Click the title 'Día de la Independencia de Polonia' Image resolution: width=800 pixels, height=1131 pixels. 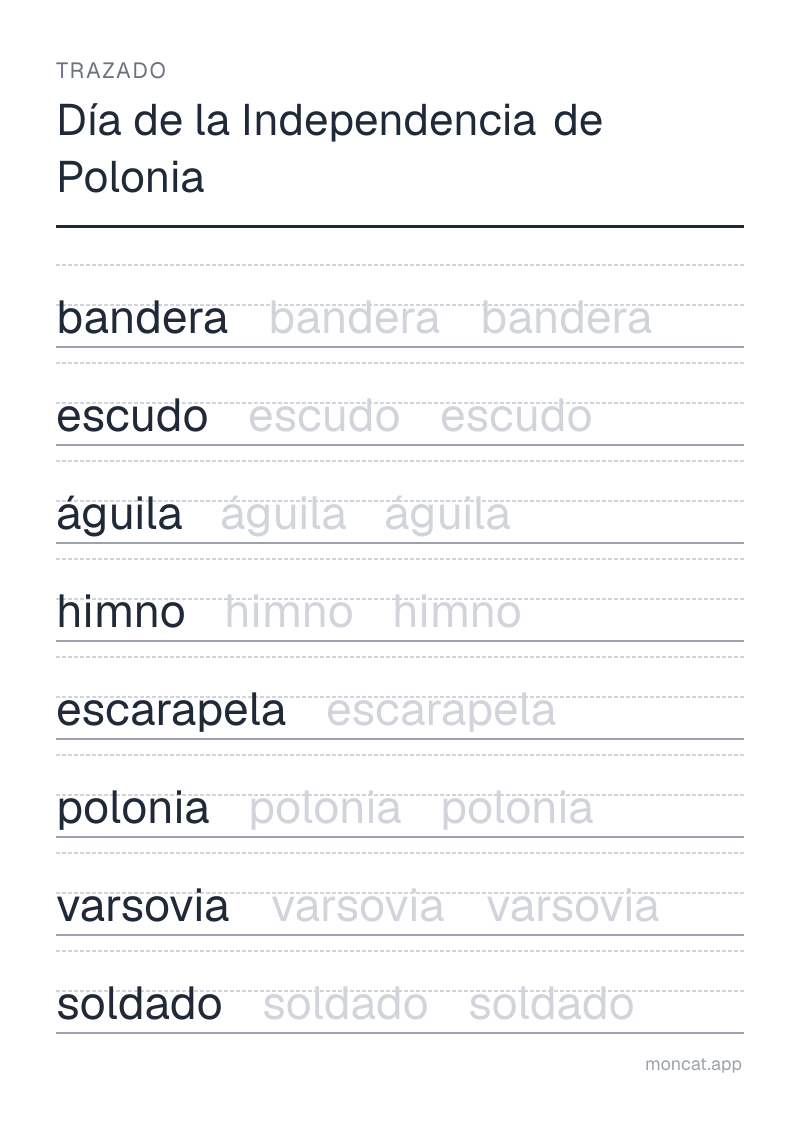tap(330, 148)
